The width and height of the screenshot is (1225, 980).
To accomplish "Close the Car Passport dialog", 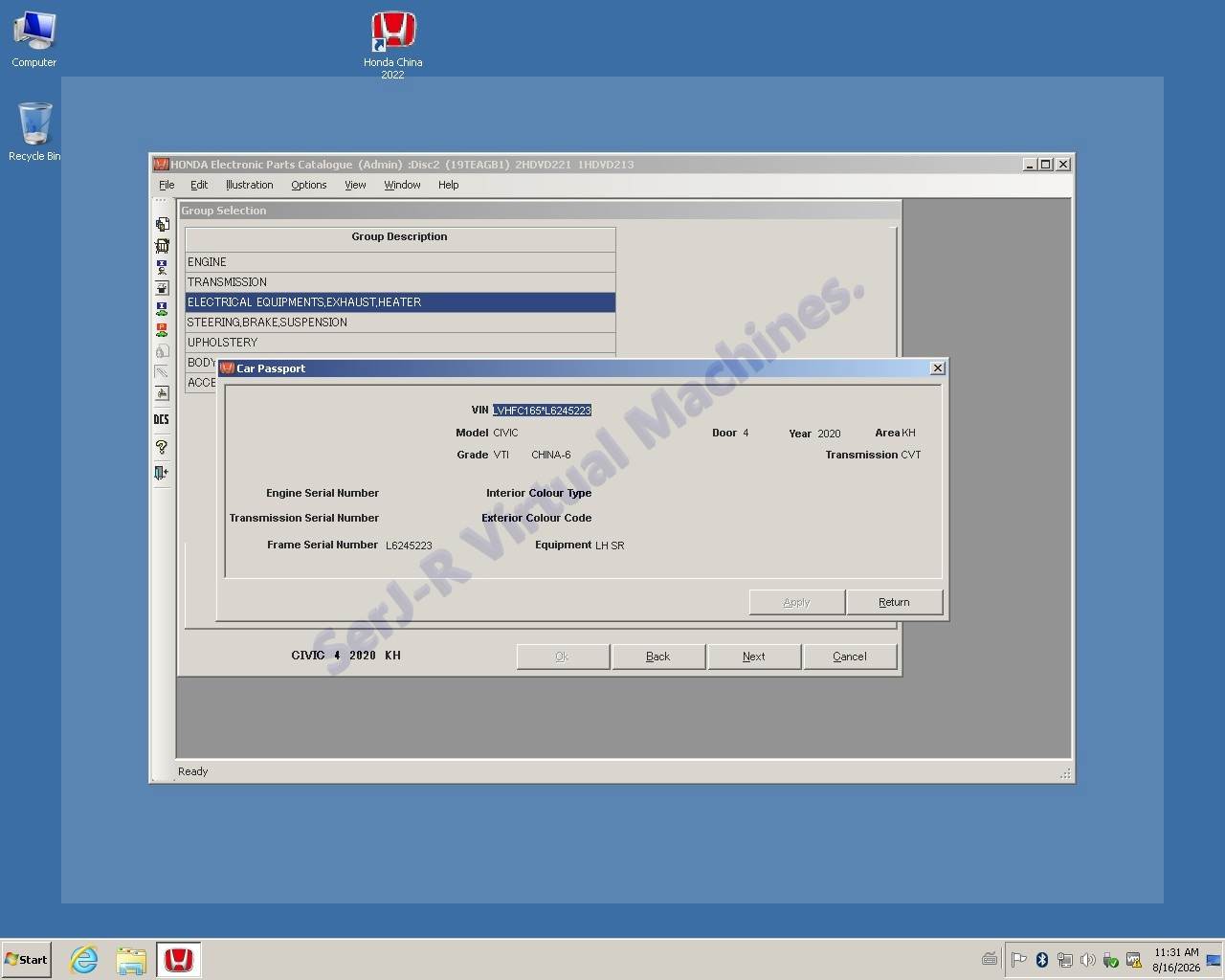I will point(938,368).
